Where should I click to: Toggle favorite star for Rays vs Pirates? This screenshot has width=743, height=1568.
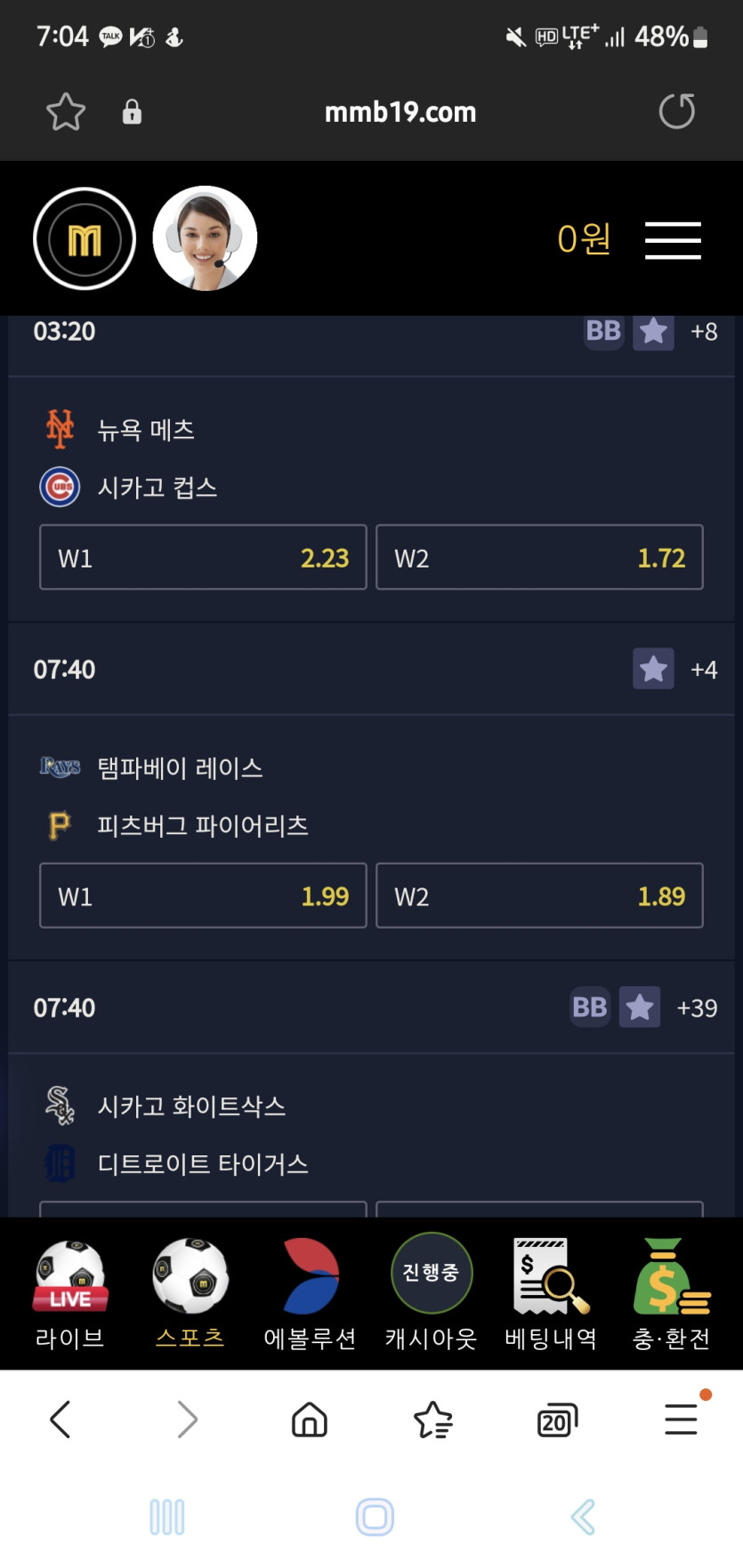pyautogui.click(x=653, y=669)
